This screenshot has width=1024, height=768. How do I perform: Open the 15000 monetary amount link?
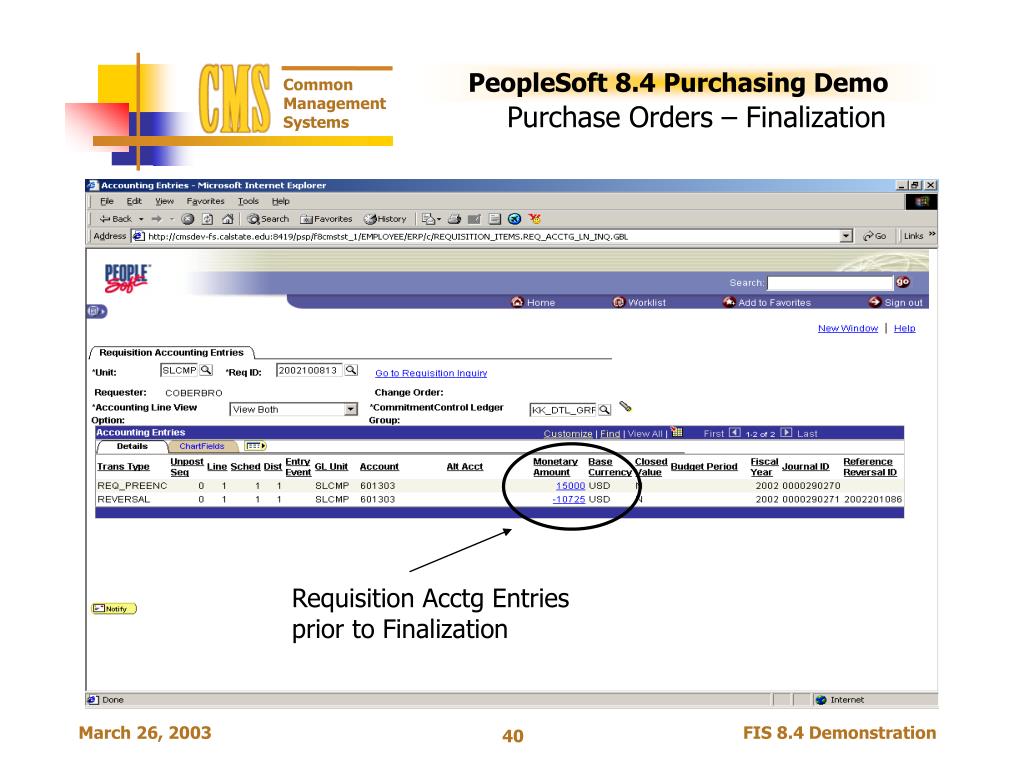tap(570, 486)
